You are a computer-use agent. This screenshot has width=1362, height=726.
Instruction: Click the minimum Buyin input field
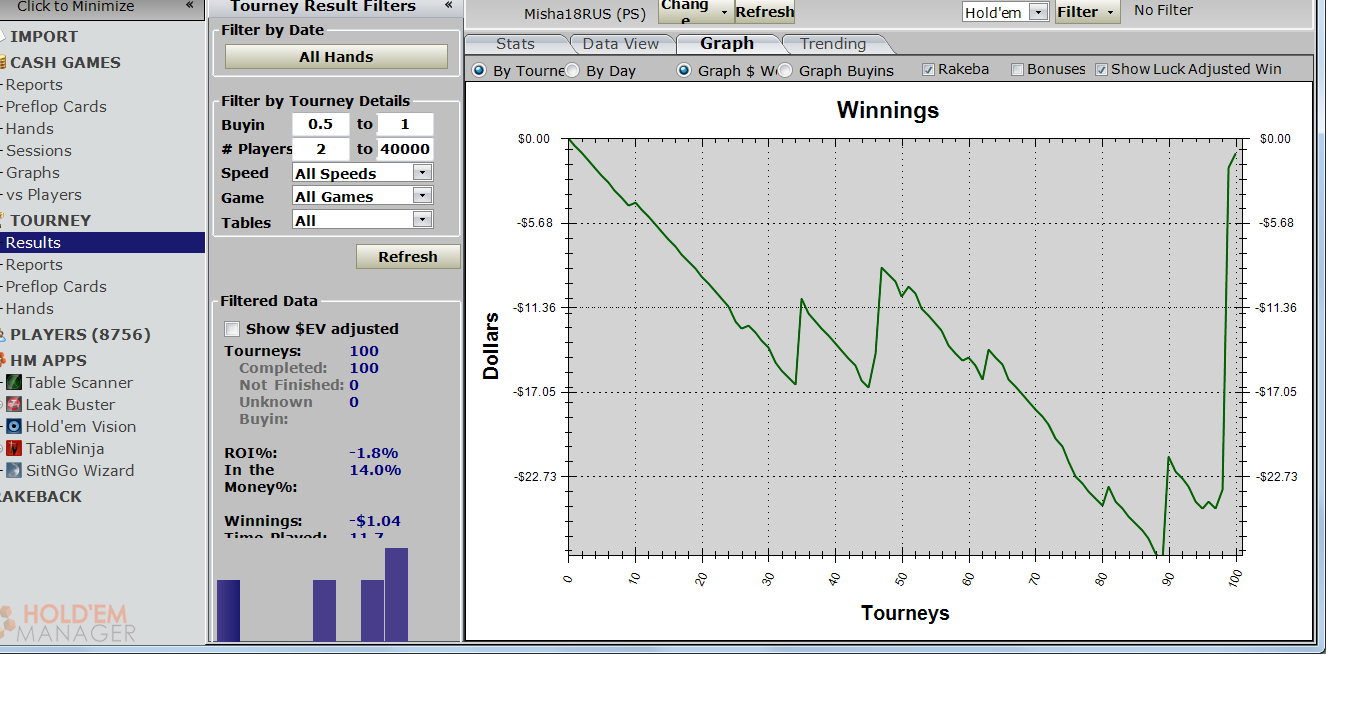click(321, 125)
